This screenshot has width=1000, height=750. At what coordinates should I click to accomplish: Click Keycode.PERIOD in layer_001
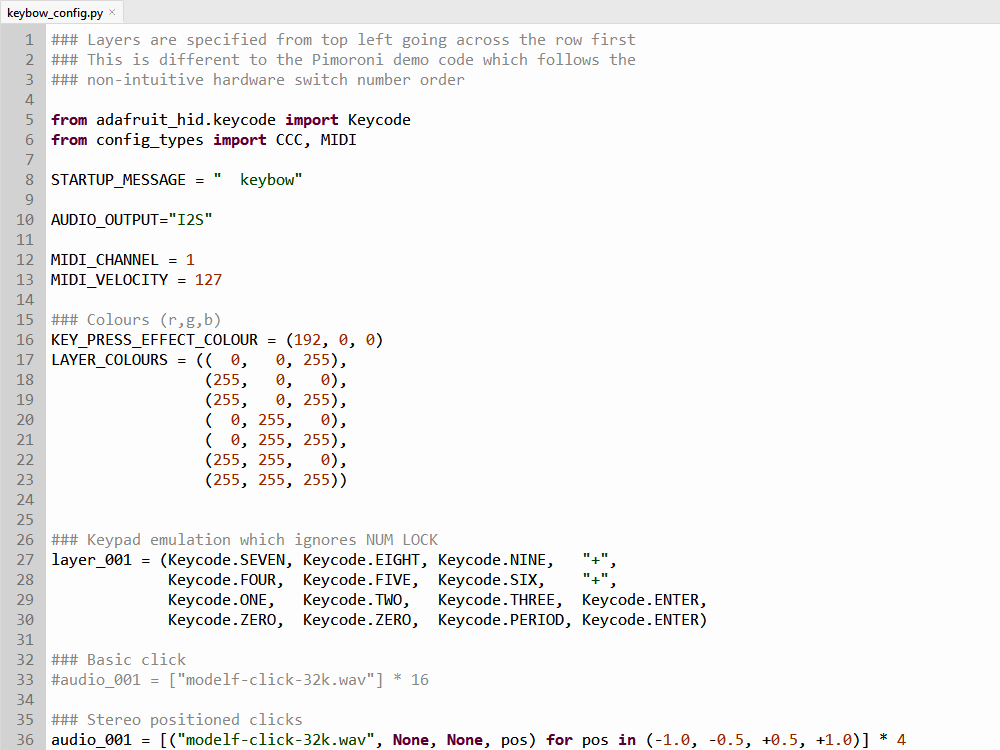point(500,620)
